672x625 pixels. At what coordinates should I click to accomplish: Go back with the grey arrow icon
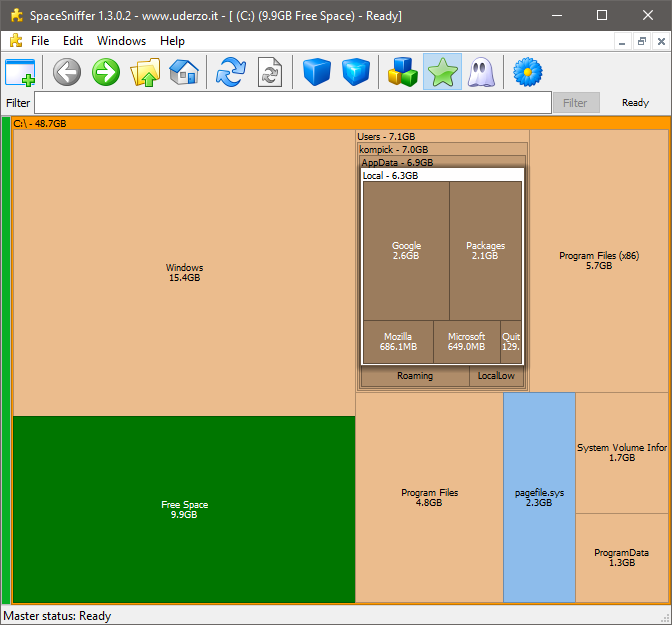click(67, 72)
